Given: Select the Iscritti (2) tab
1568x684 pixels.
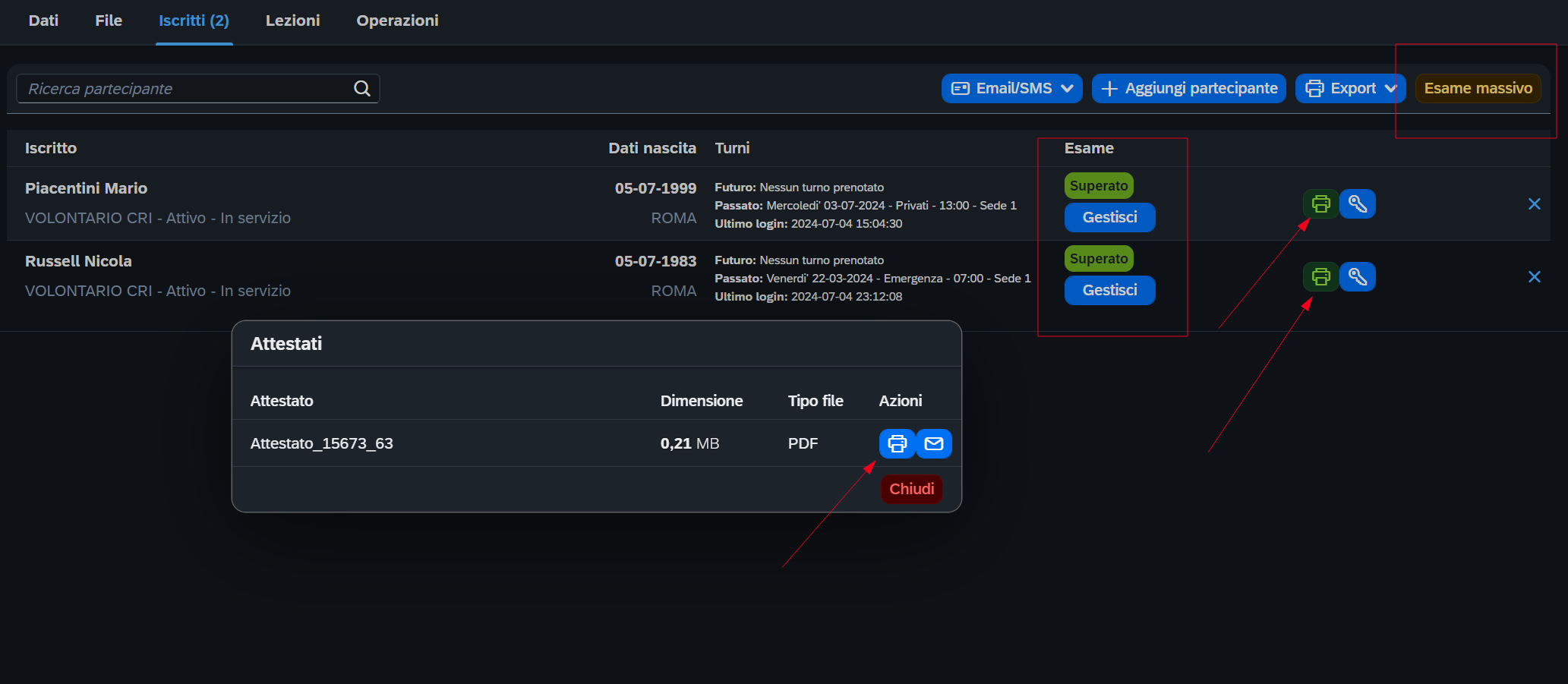Looking at the screenshot, I should click(194, 20).
